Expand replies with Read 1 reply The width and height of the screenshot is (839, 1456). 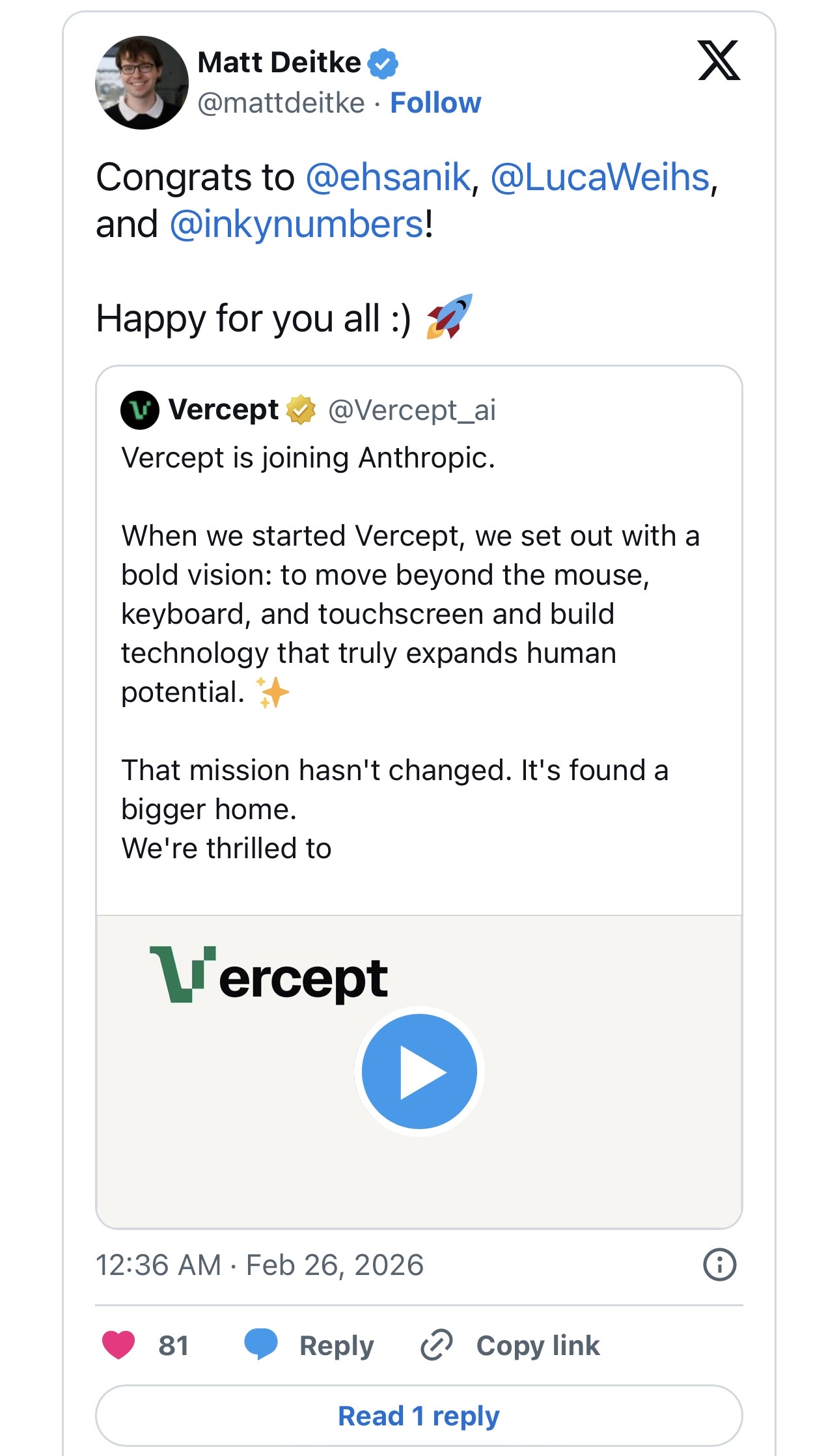[x=419, y=1416]
